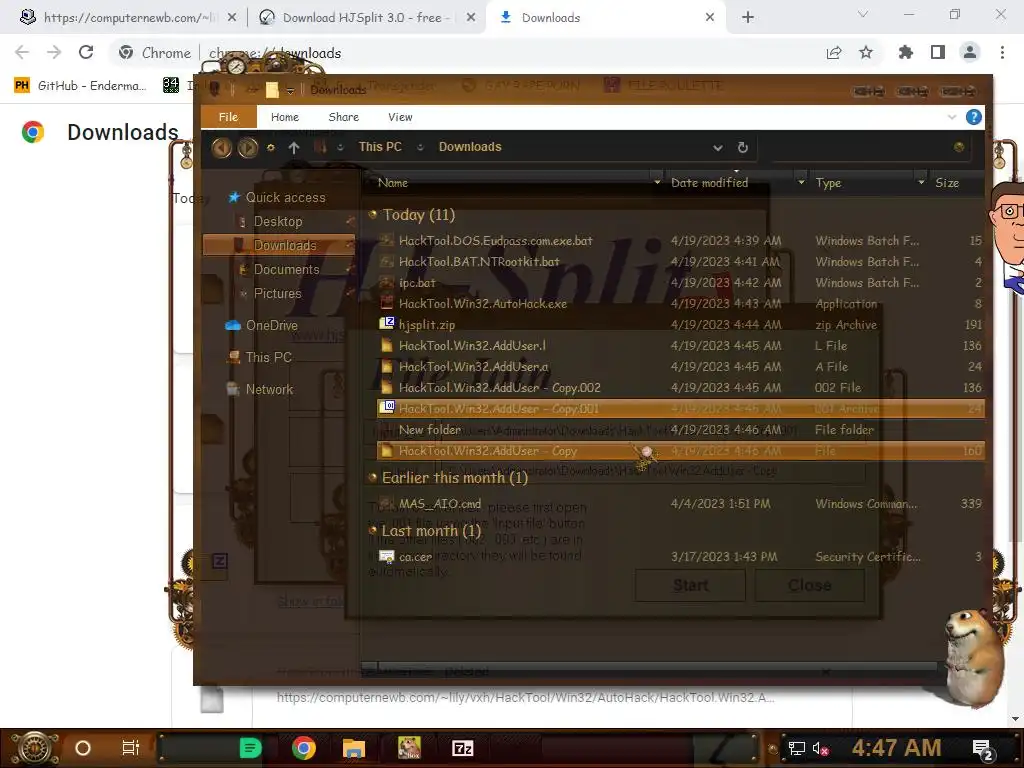Open the Share ribbon tab

pos(344,117)
